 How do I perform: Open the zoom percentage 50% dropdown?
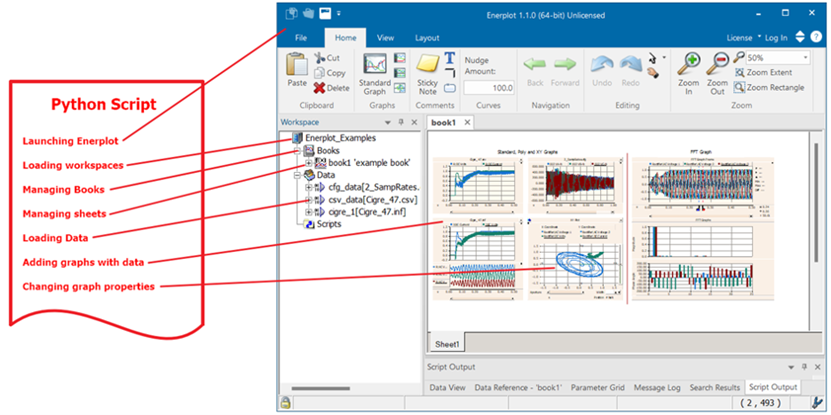click(x=806, y=58)
